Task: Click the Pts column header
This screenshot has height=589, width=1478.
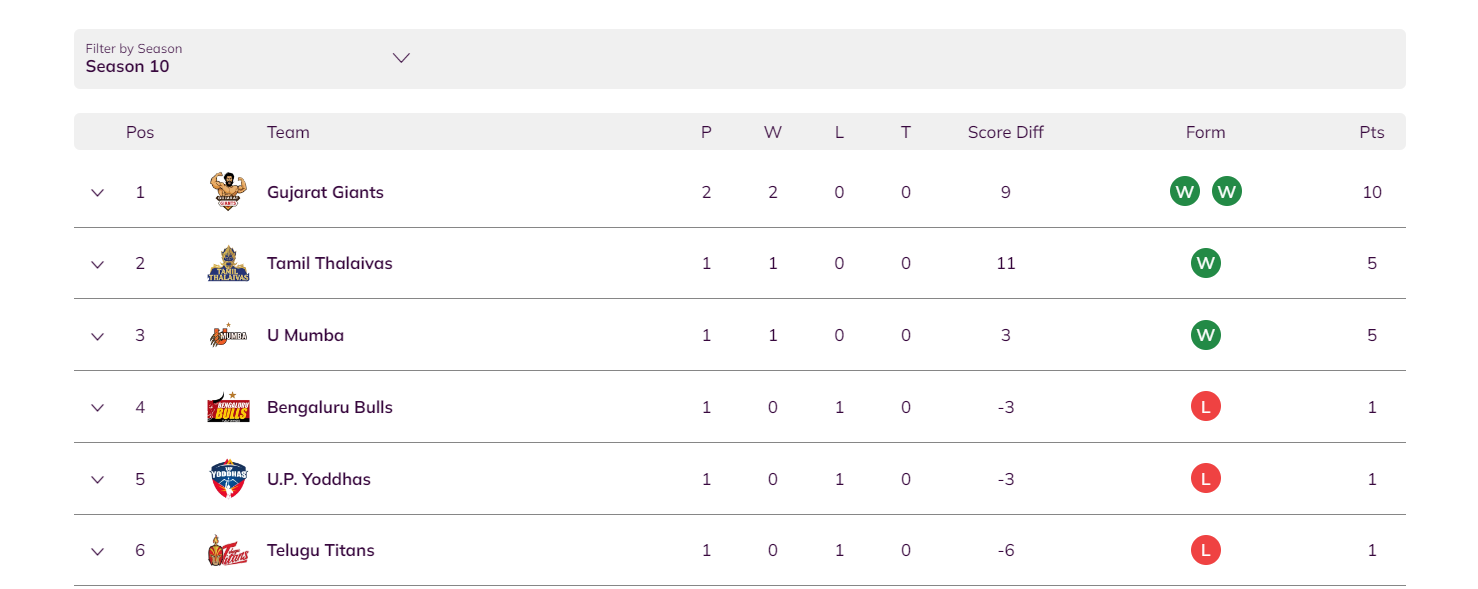Action: 1372,132
